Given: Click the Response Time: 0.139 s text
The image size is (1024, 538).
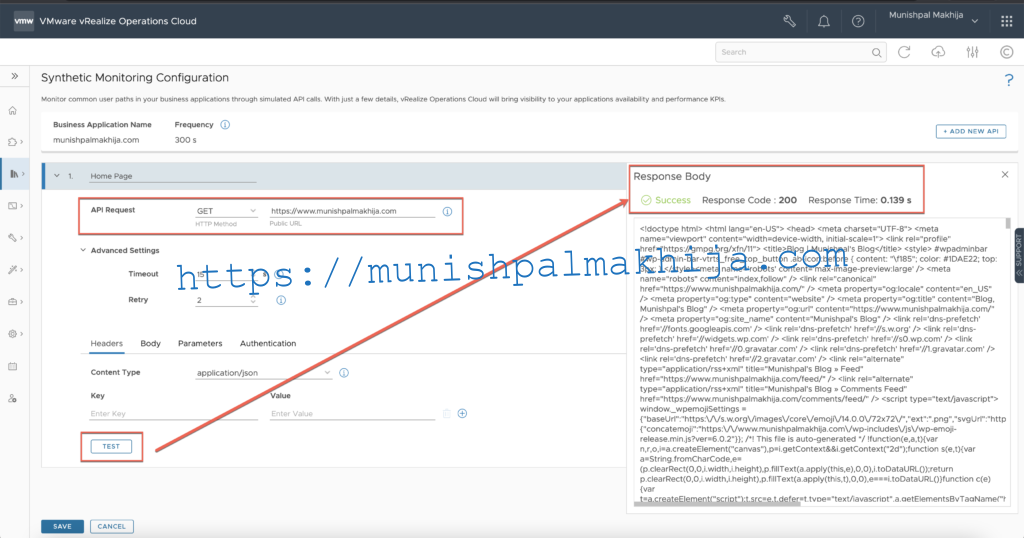Looking at the screenshot, I should point(859,200).
